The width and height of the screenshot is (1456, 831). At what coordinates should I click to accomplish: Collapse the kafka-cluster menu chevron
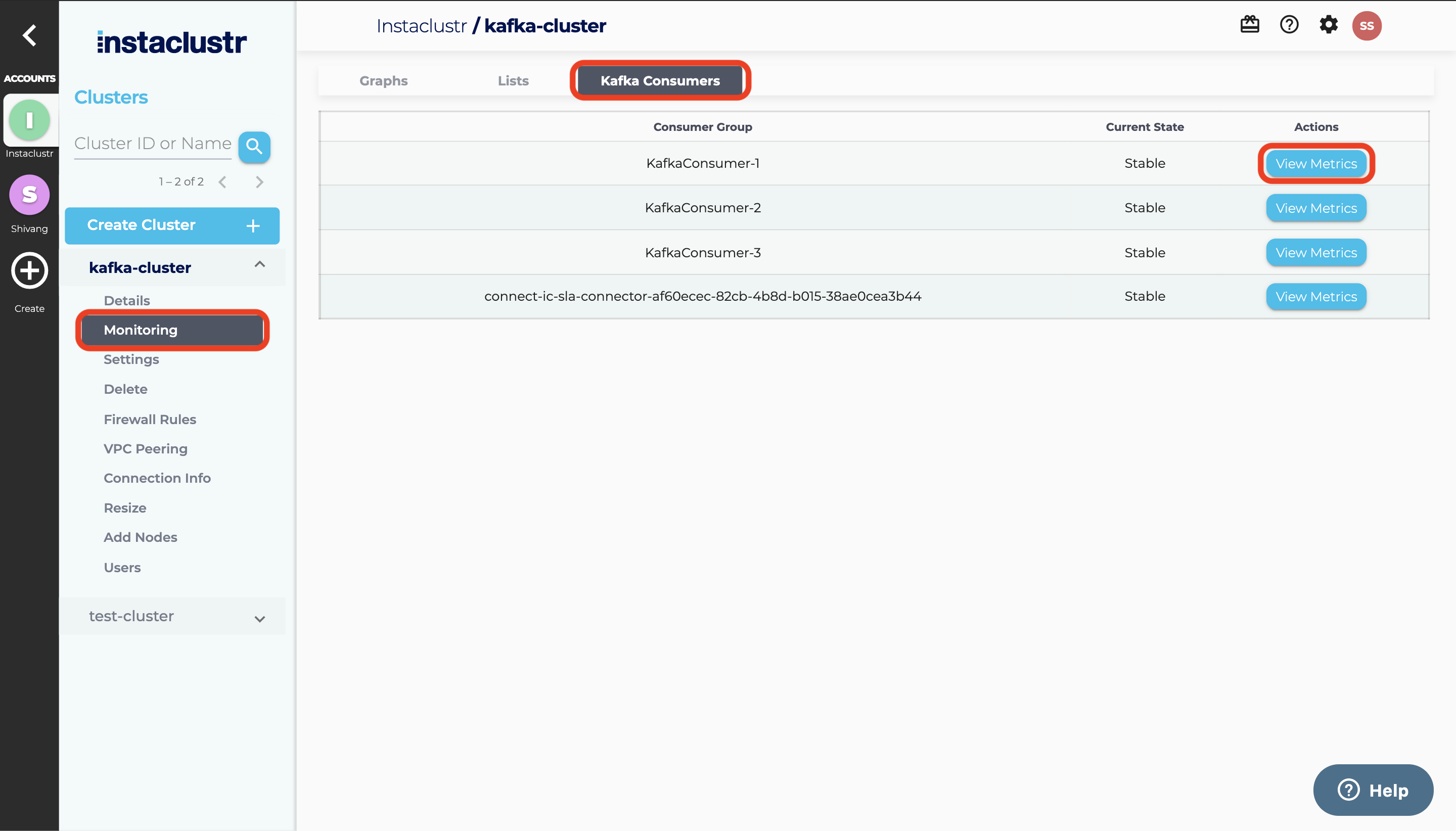click(260, 265)
